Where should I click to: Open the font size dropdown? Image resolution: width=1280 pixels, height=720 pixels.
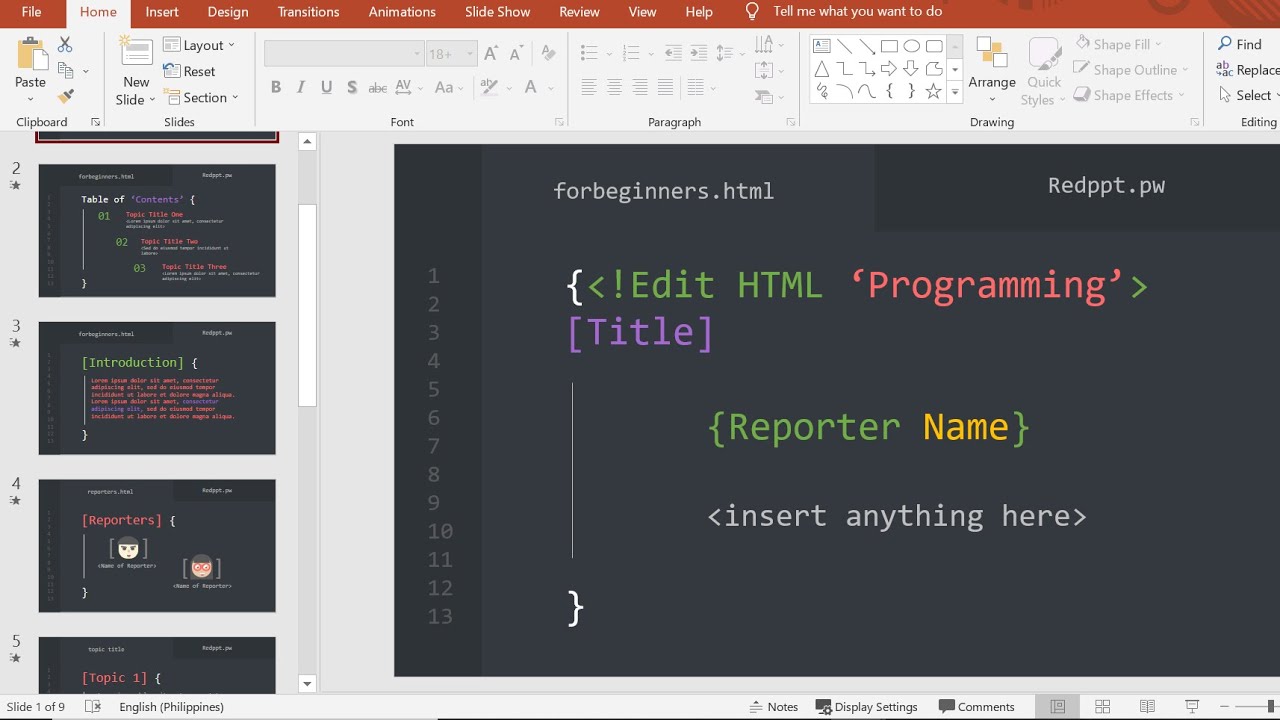pos(468,54)
